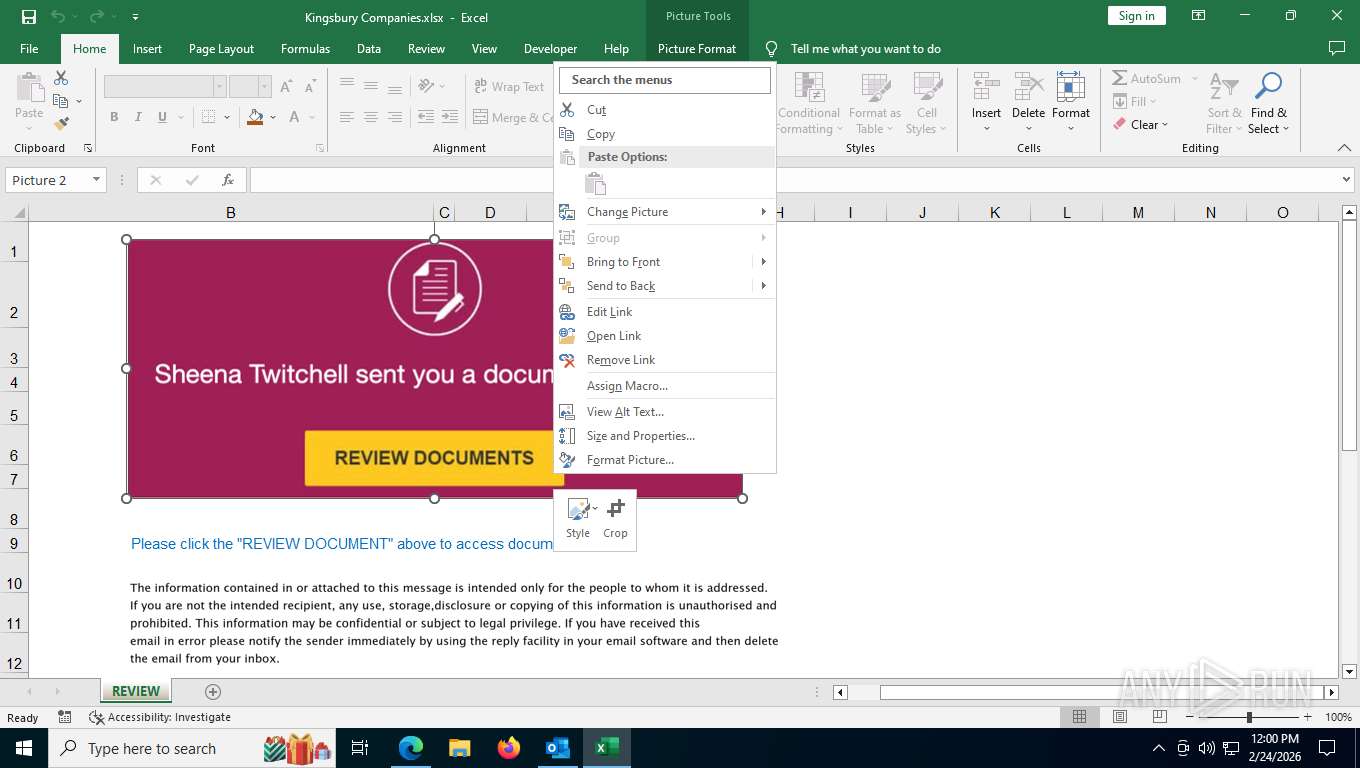Click the fill color bucket icon
The width and height of the screenshot is (1360, 768).
[255, 117]
